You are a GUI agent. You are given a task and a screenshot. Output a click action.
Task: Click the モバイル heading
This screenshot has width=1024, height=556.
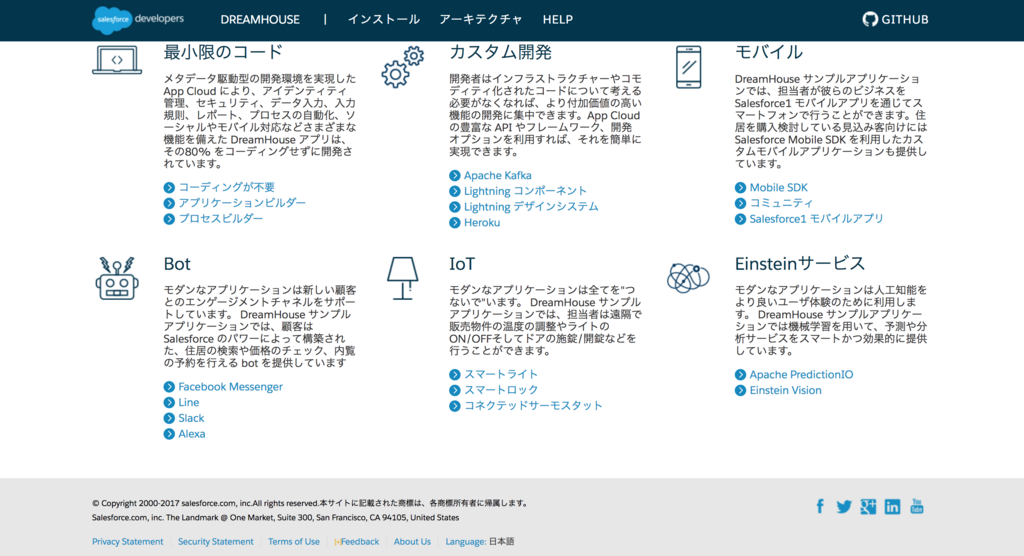769,52
